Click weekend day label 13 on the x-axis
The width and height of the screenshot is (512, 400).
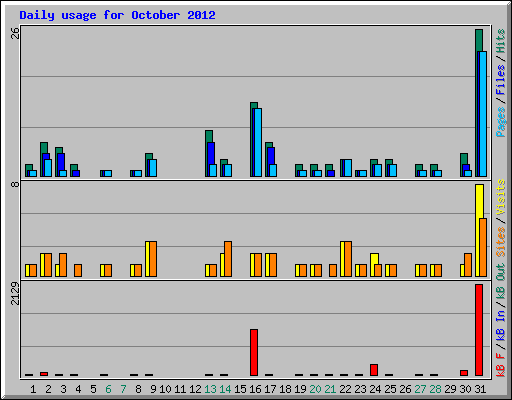[210, 389]
